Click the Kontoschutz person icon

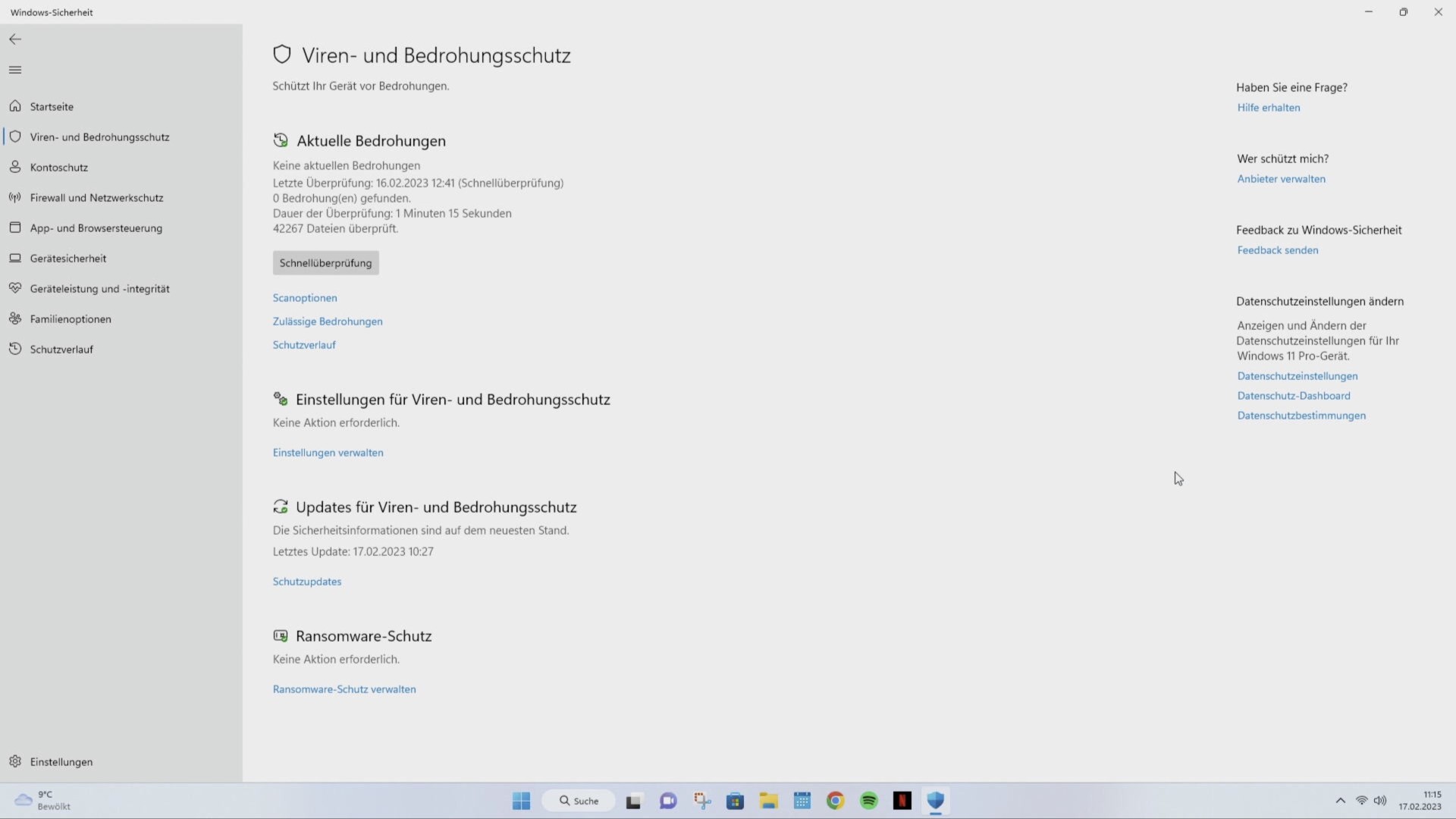click(x=15, y=167)
